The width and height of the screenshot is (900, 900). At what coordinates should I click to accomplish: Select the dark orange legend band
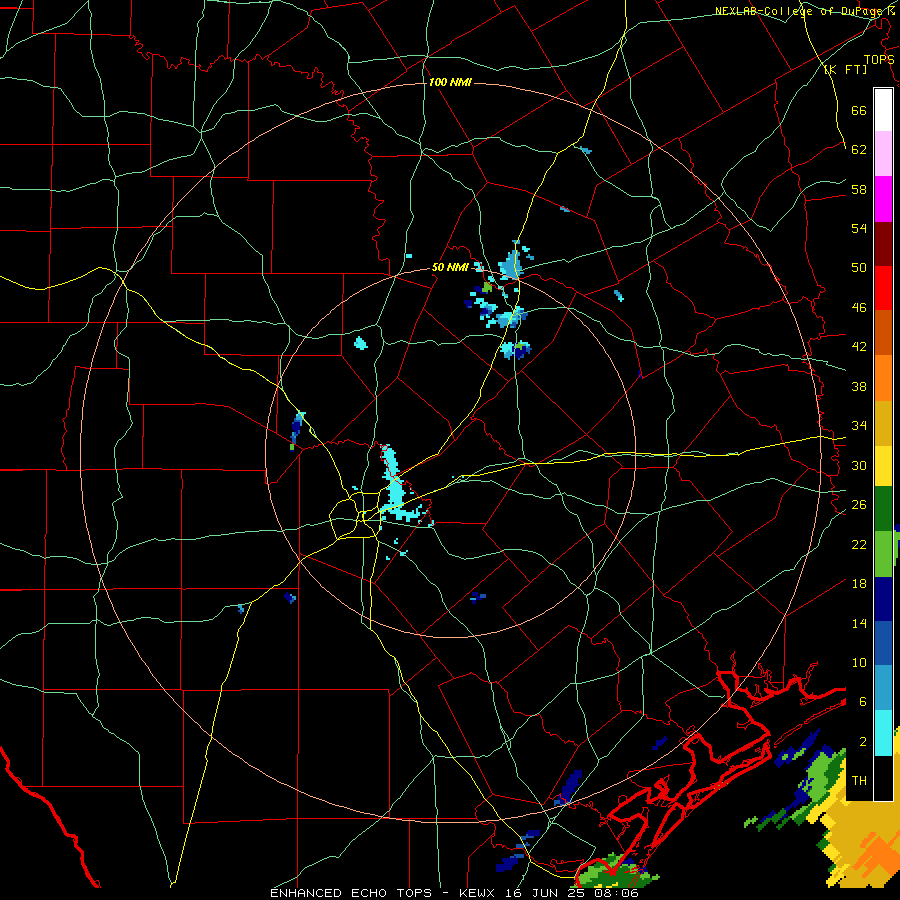(883, 333)
